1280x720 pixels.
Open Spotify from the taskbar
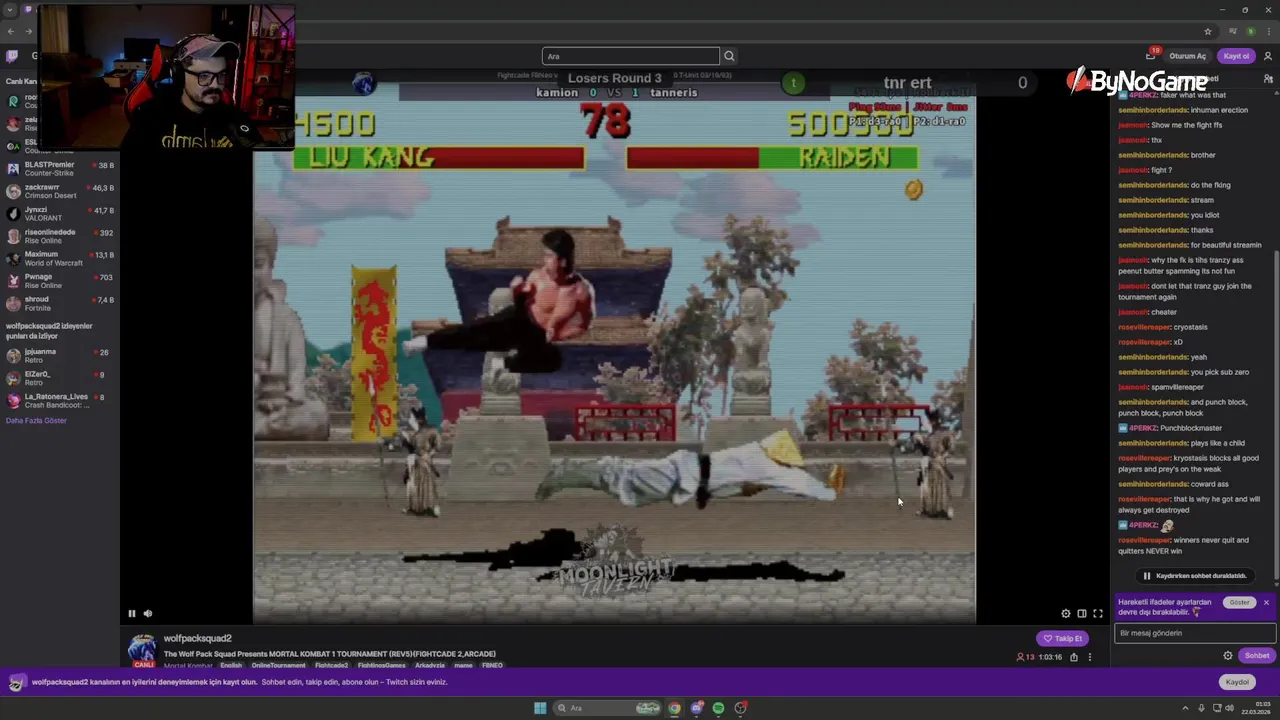[718, 708]
